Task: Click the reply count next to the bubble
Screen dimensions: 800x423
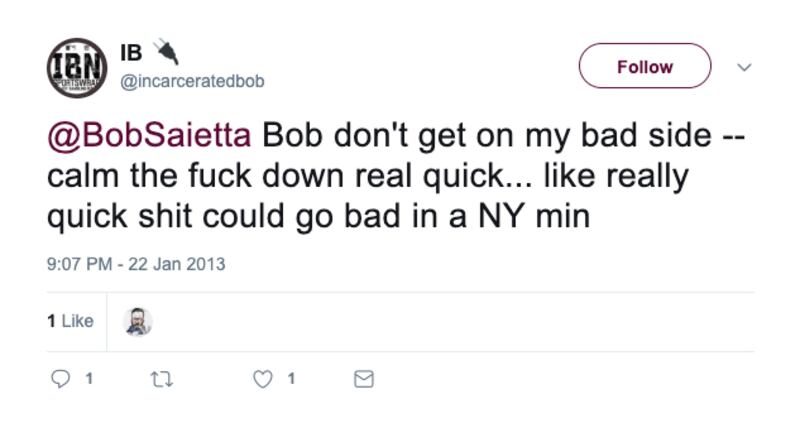Action: pos(89,379)
